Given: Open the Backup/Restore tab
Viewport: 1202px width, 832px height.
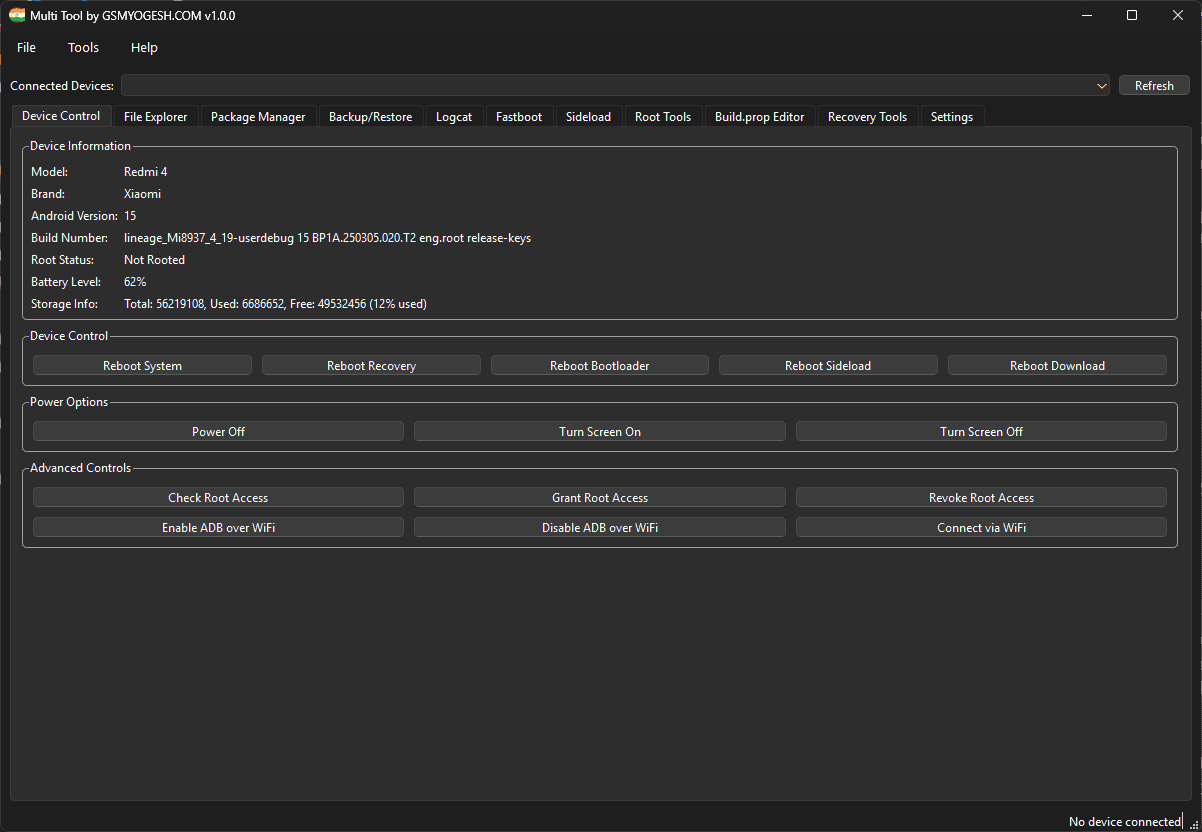Looking at the screenshot, I should (370, 117).
